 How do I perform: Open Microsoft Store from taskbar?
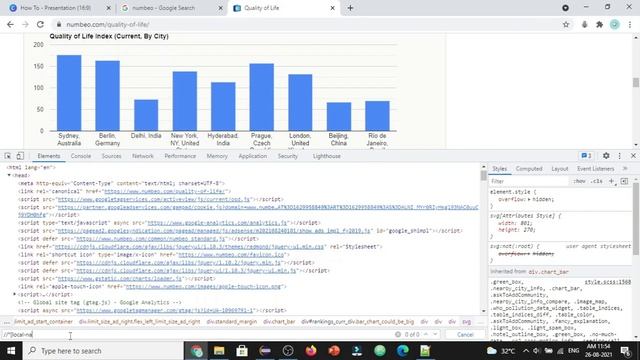(242, 351)
